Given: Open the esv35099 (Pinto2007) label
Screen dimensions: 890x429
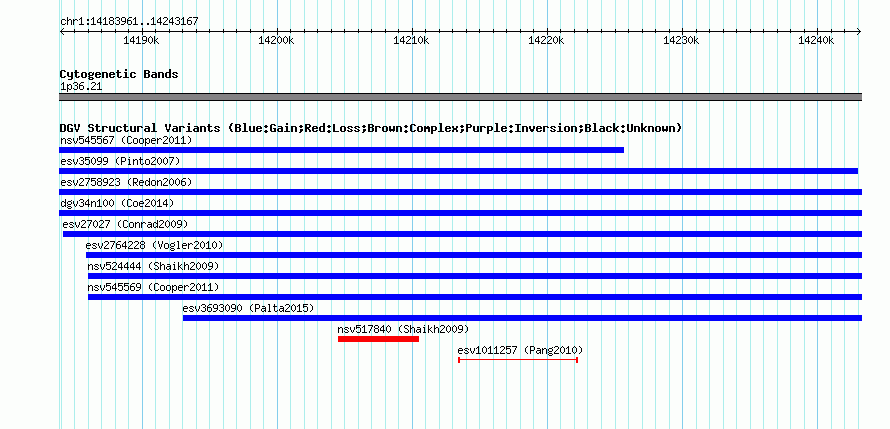Looking at the screenshot, I should click(120, 161).
